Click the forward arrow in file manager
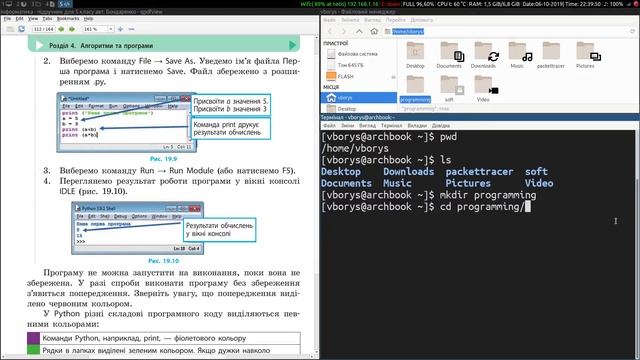This screenshot has width=640, height=360. point(344,31)
